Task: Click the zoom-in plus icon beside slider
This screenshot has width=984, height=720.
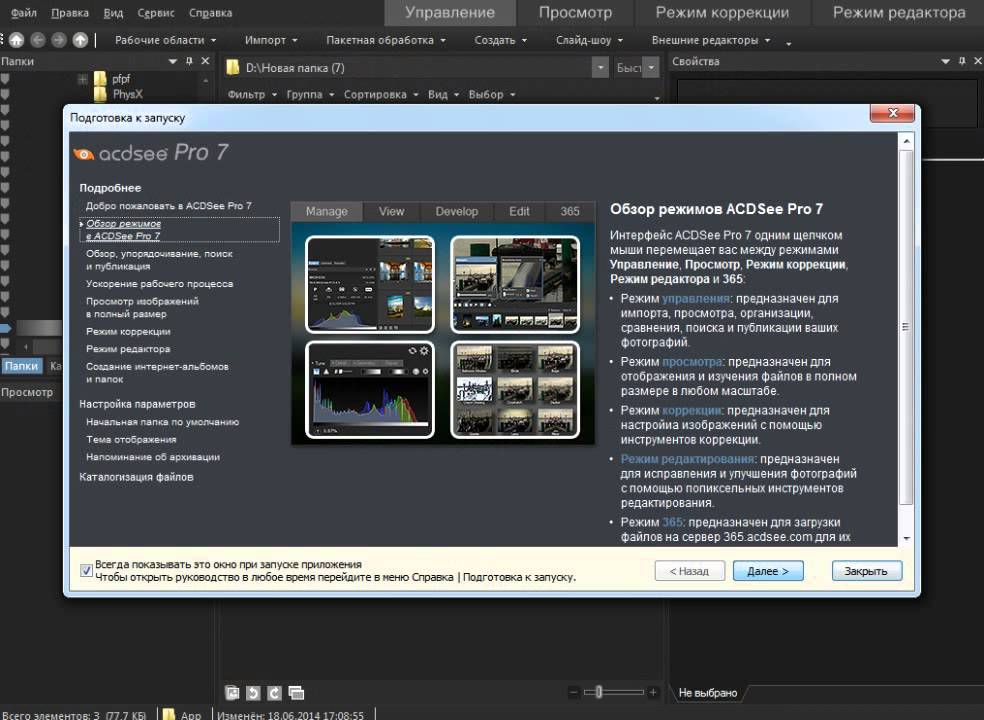Action: (653, 692)
